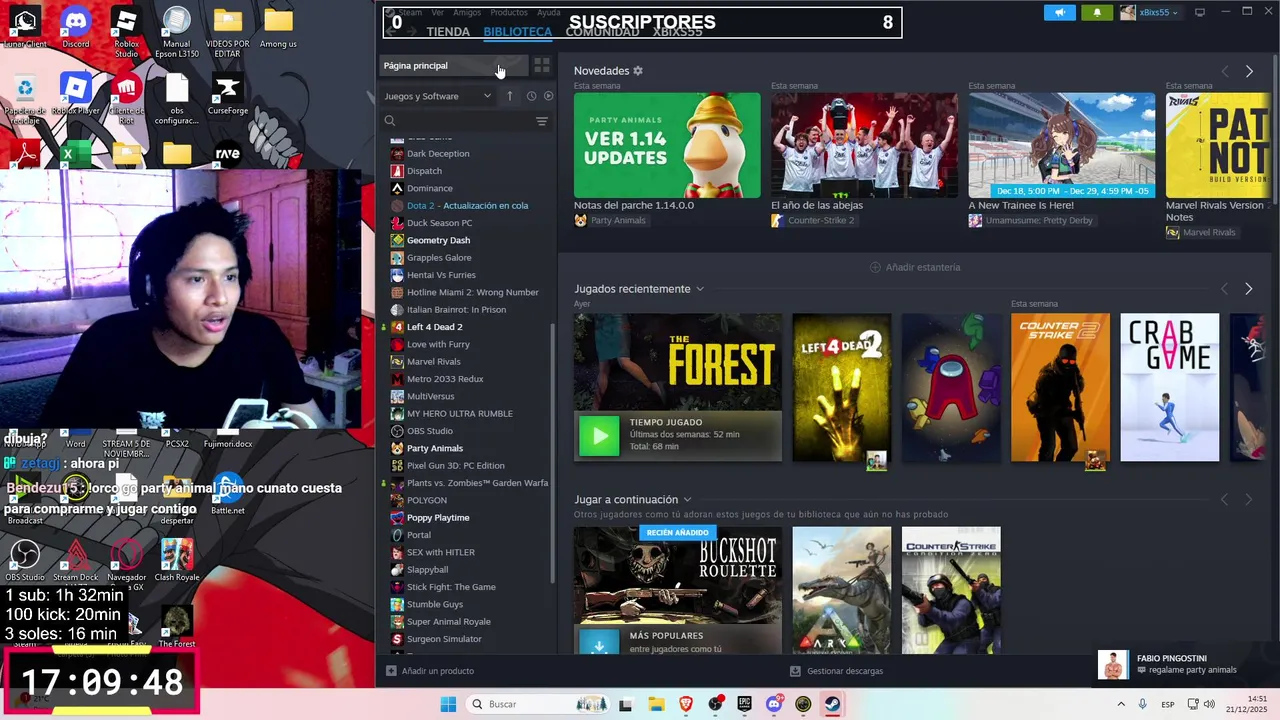Expand the Jugar a continuación dropdown

pos(687,500)
